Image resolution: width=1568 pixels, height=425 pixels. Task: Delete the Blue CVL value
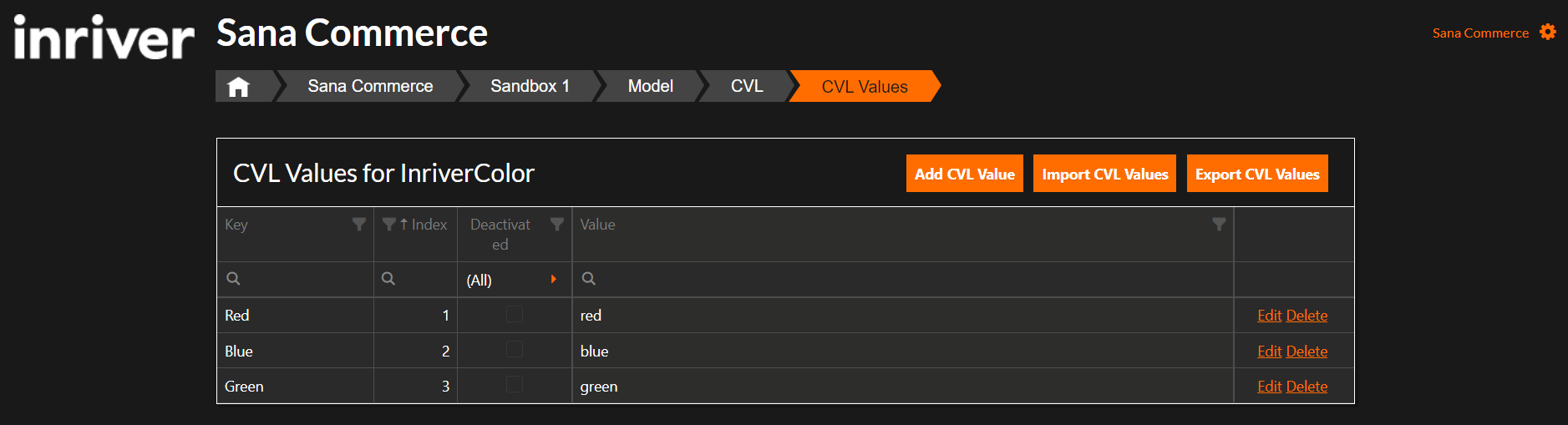1307,352
